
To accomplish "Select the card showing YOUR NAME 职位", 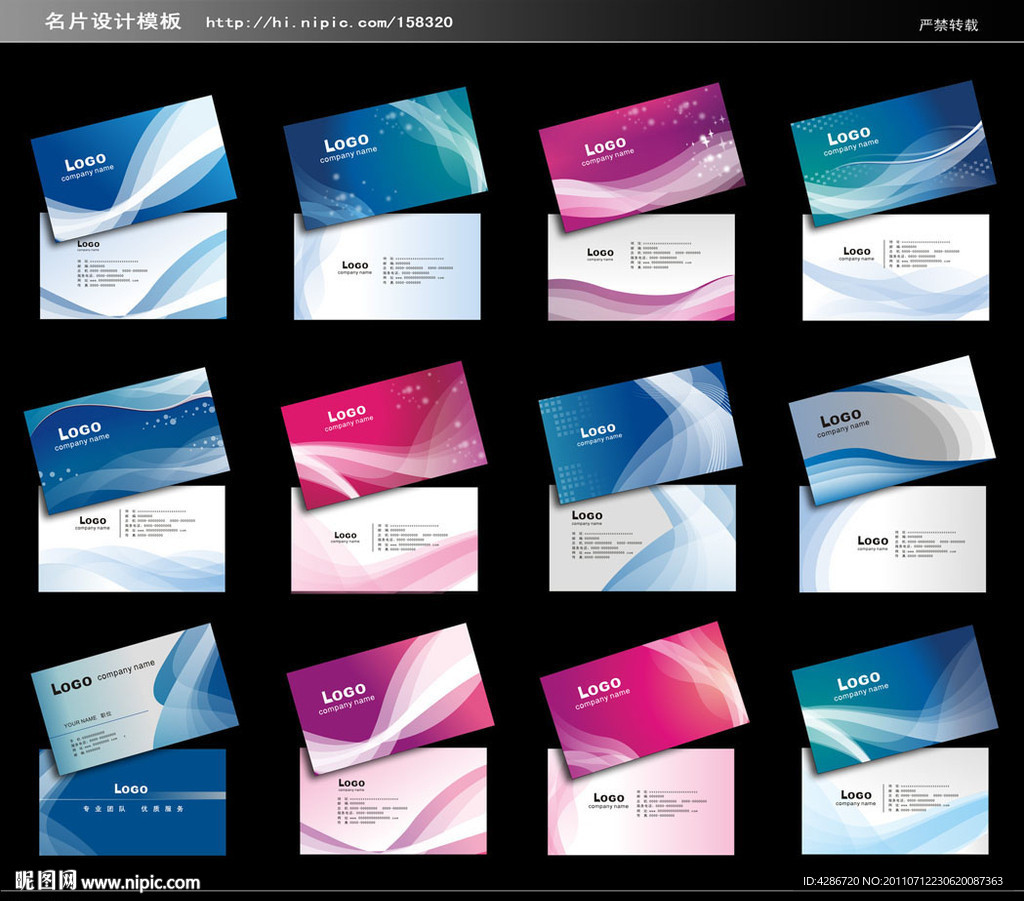I will [x=135, y=699].
